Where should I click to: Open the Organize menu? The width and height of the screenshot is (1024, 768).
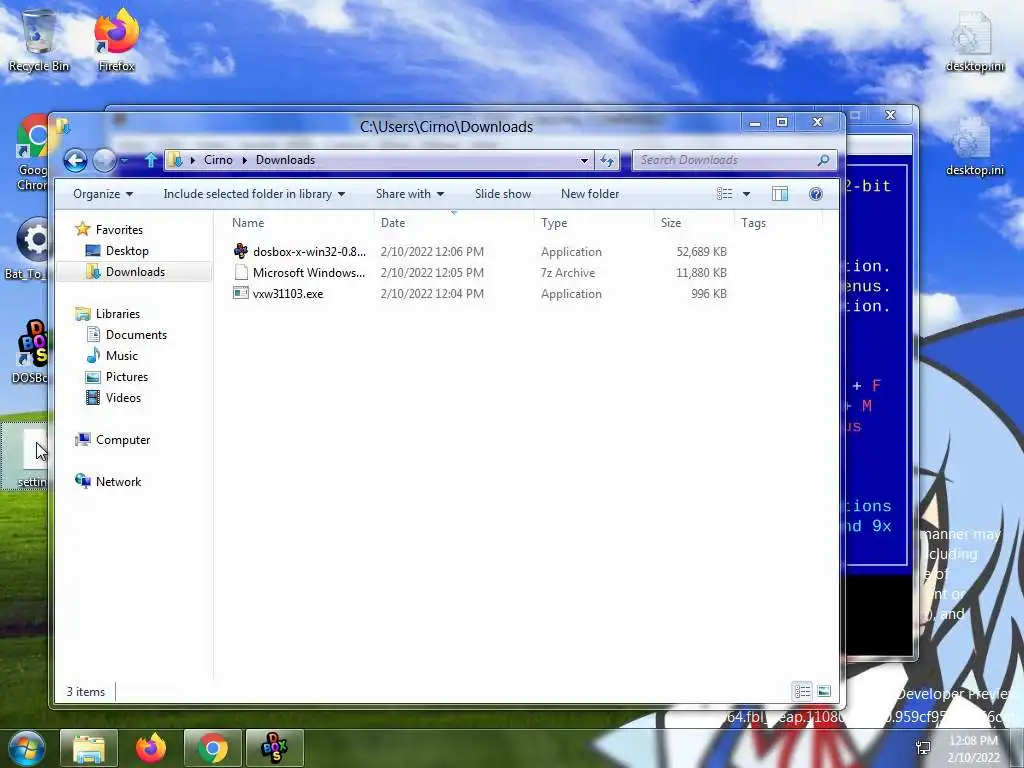click(x=103, y=194)
